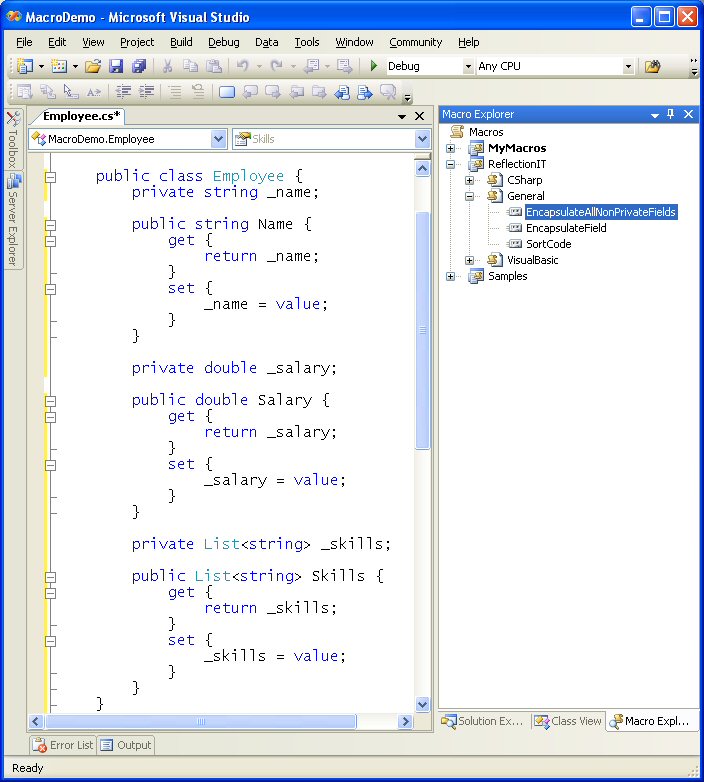Click Next Bookmark in Document blue icon
Screen dimensions: 704x782
click(365, 92)
